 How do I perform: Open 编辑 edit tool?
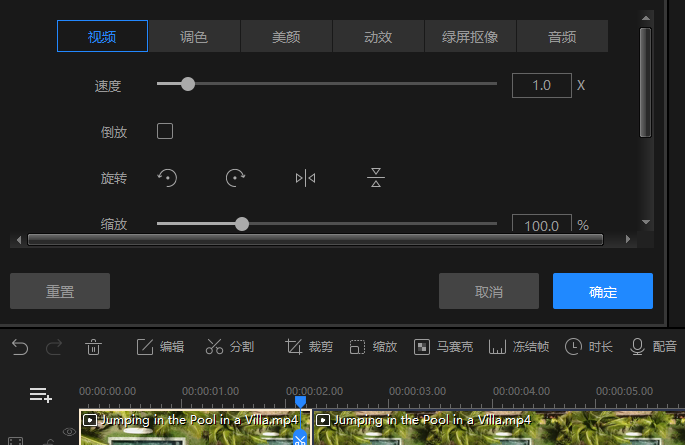pos(160,347)
